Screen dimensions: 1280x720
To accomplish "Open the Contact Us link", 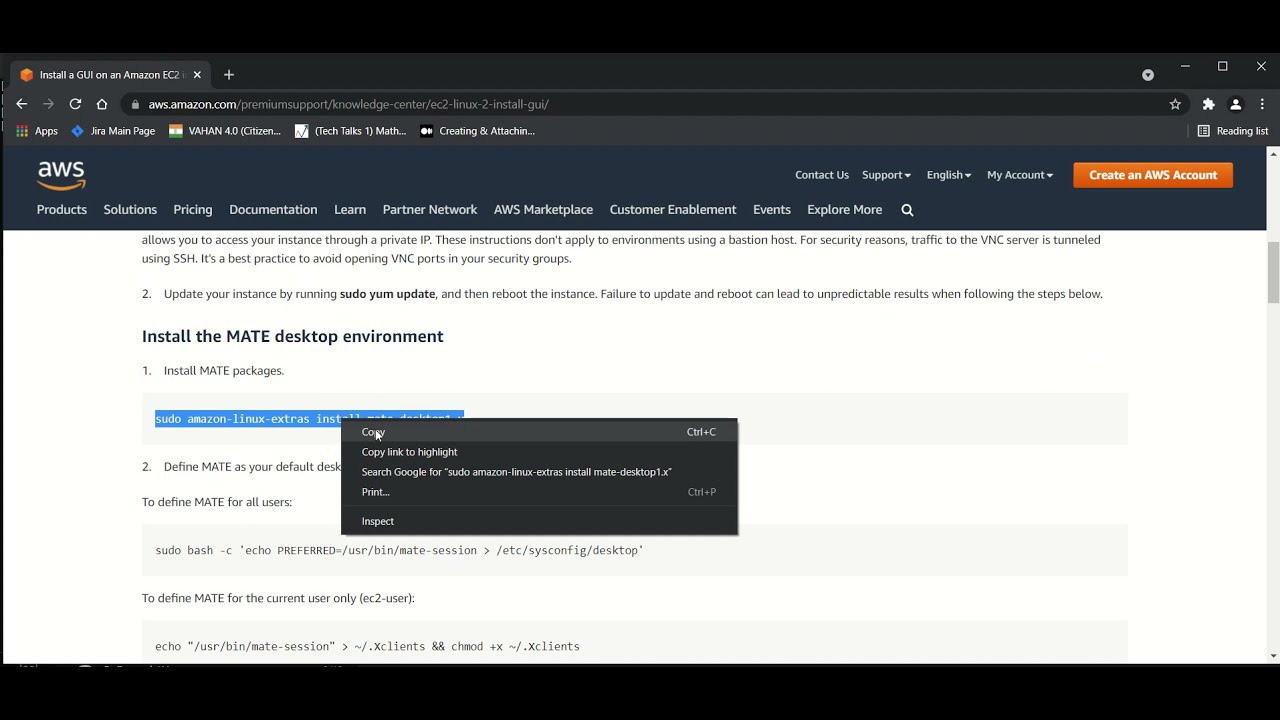I will (822, 175).
